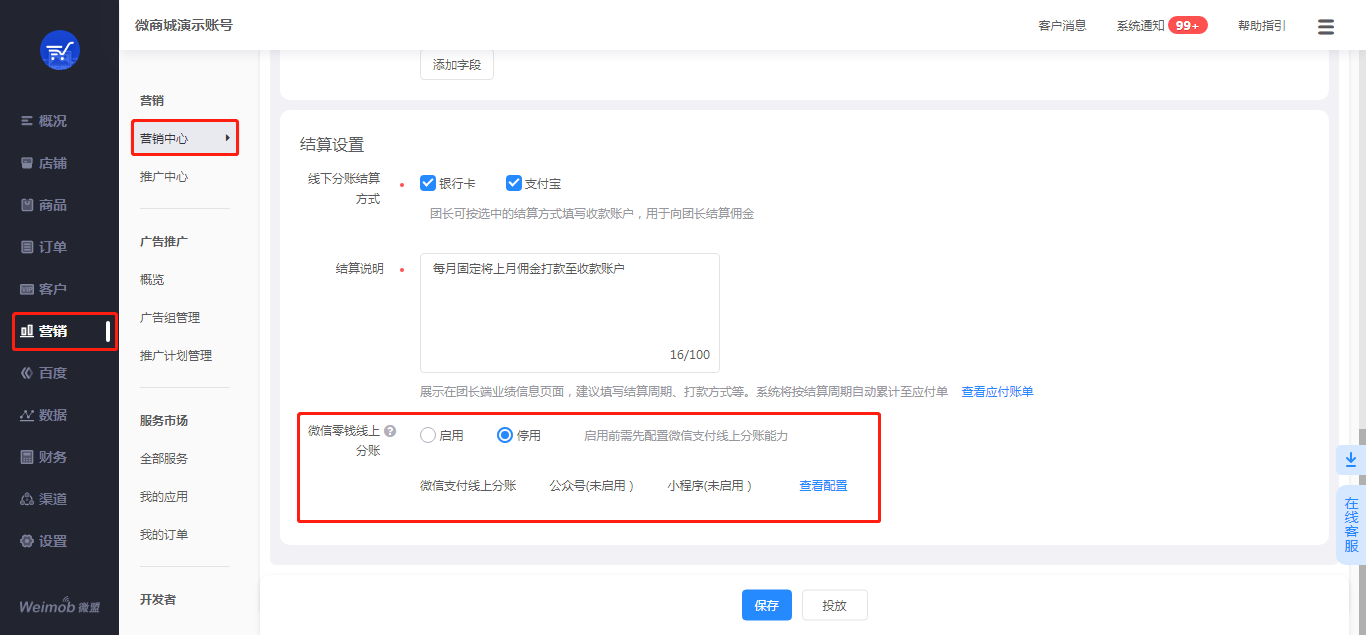Select the 启用 radio button
The width and height of the screenshot is (1366, 635).
coord(428,435)
